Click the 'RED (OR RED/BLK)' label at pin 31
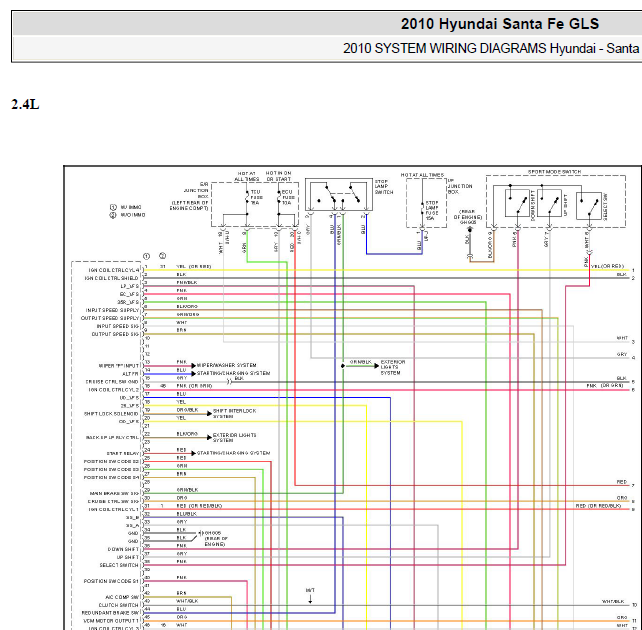Viewport: 642px width, 630px height. (x=199, y=506)
